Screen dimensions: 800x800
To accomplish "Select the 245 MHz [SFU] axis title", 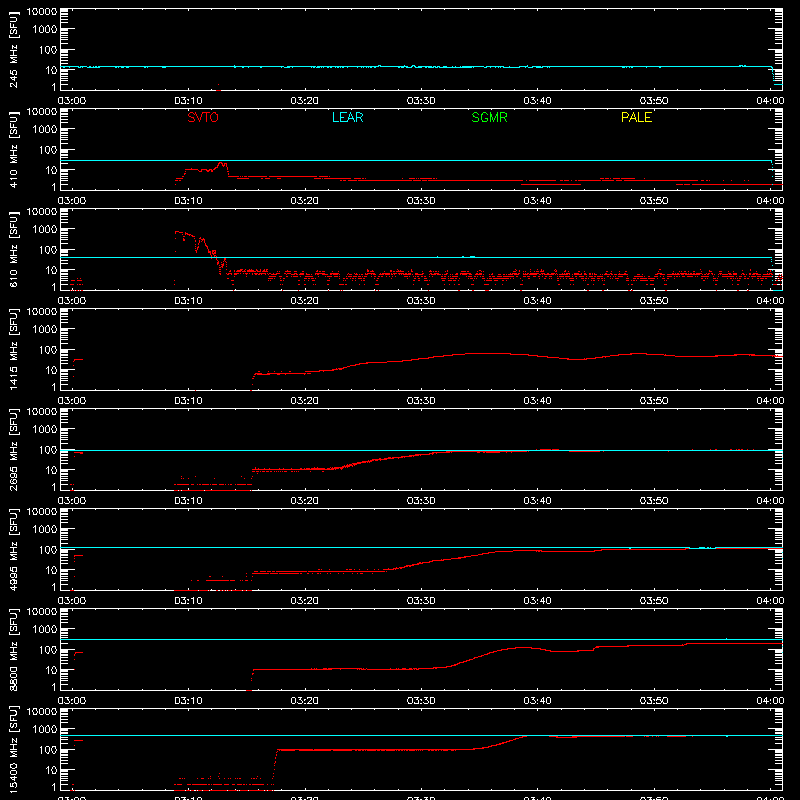I will (x=13, y=49).
